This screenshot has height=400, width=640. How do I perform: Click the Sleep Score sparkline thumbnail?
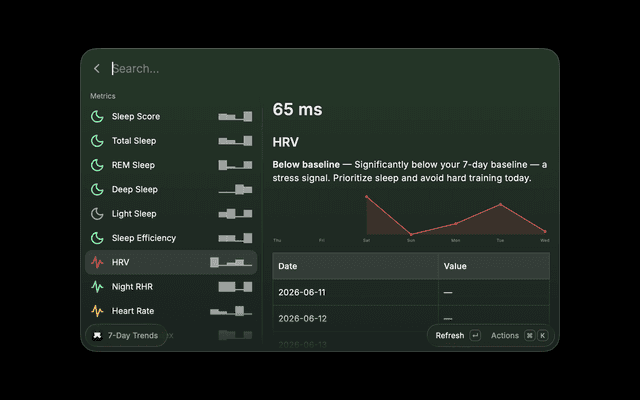click(x=235, y=116)
